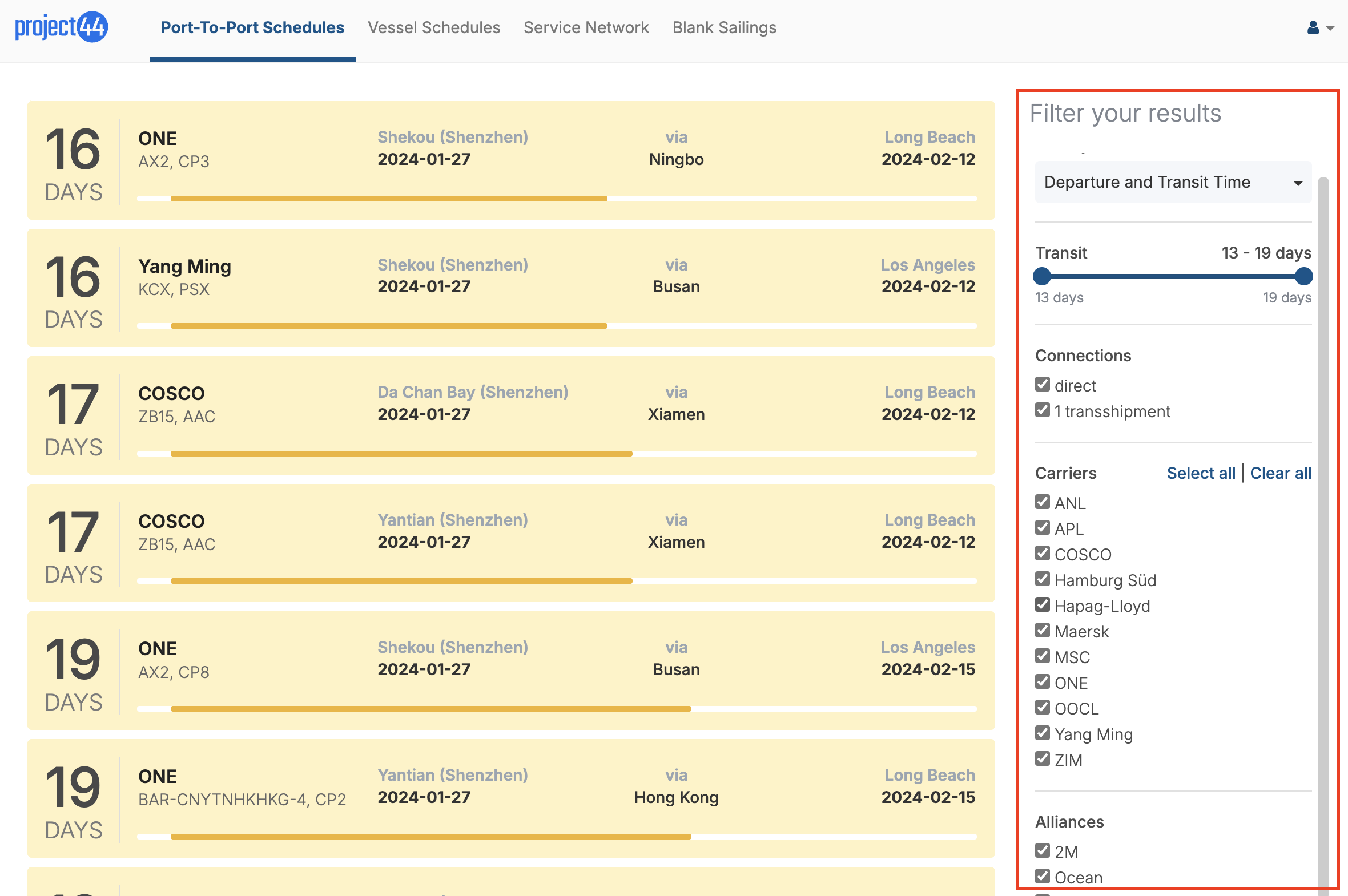Screen dimensions: 1348x896
Task: Click Hong Kong transshipment port text
Action: (x=676, y=798)
